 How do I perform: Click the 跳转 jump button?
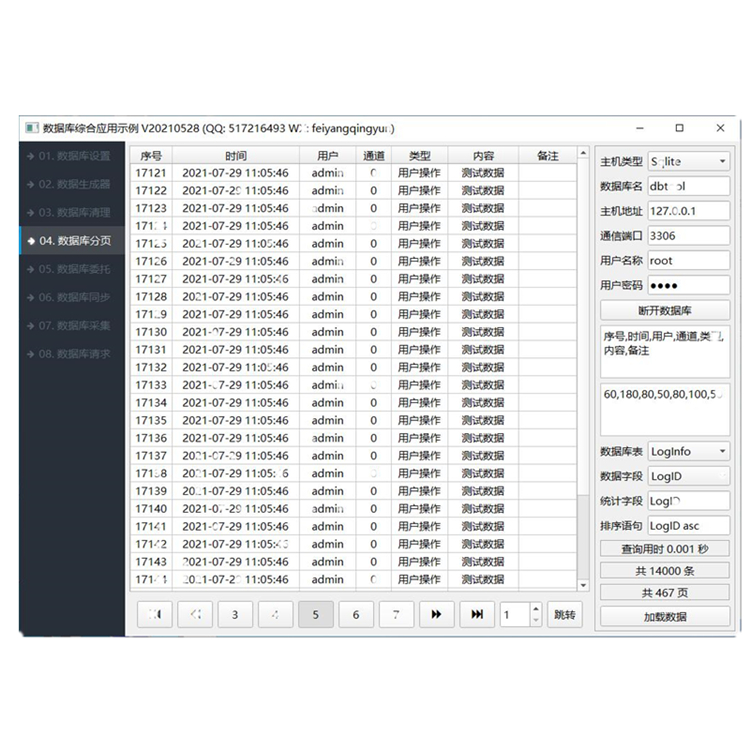click(565, 614)
